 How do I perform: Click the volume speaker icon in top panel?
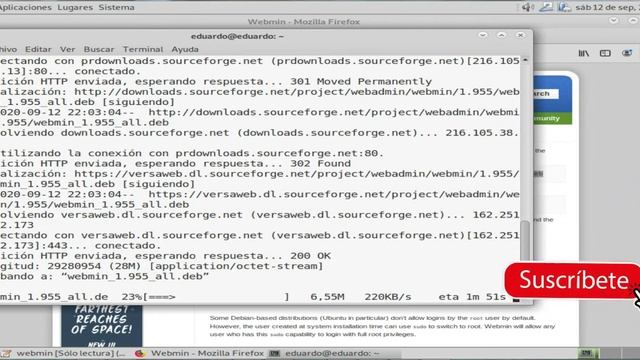coord(527,7)
